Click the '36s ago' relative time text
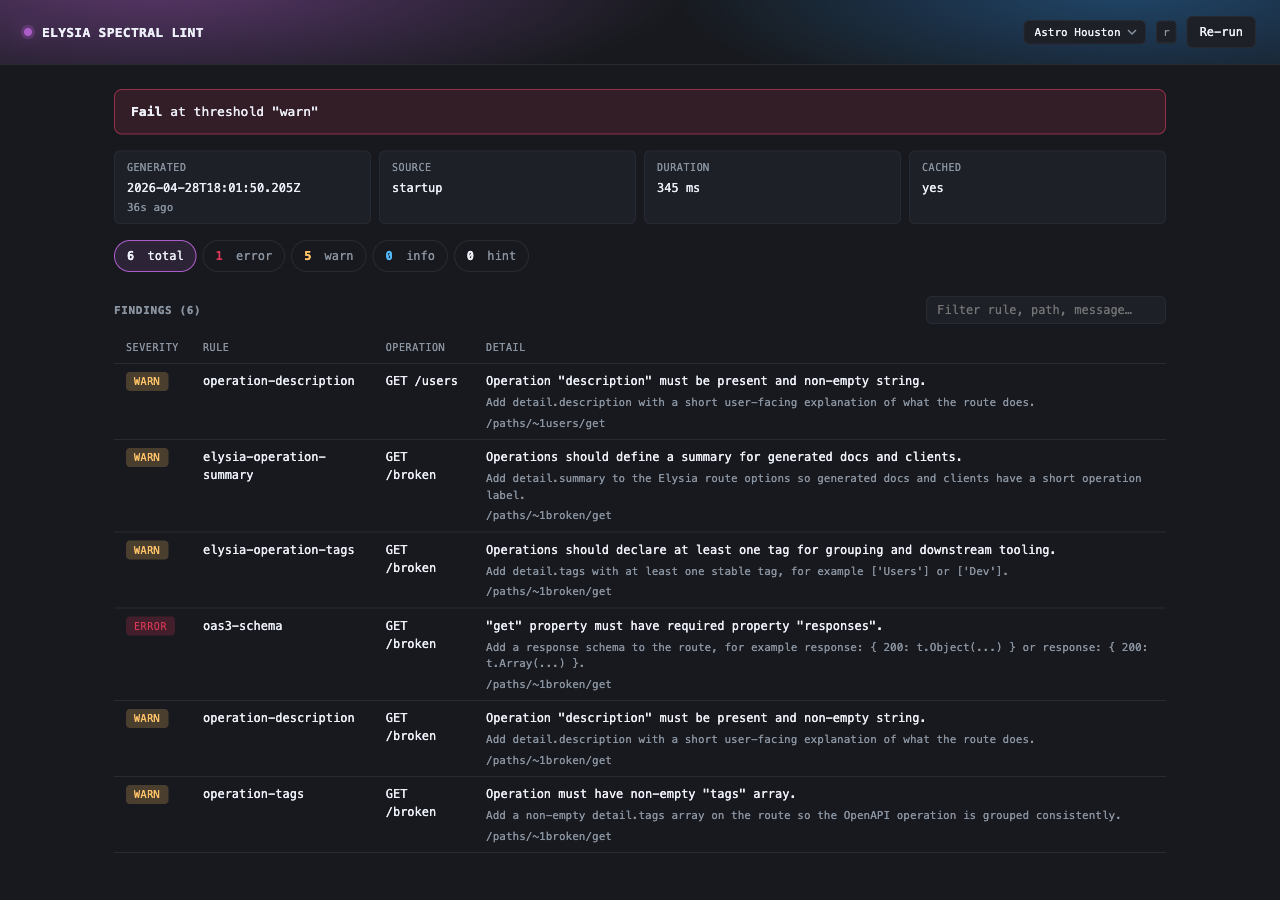The height and width of the screenshot is (900, 1280). 150,207
